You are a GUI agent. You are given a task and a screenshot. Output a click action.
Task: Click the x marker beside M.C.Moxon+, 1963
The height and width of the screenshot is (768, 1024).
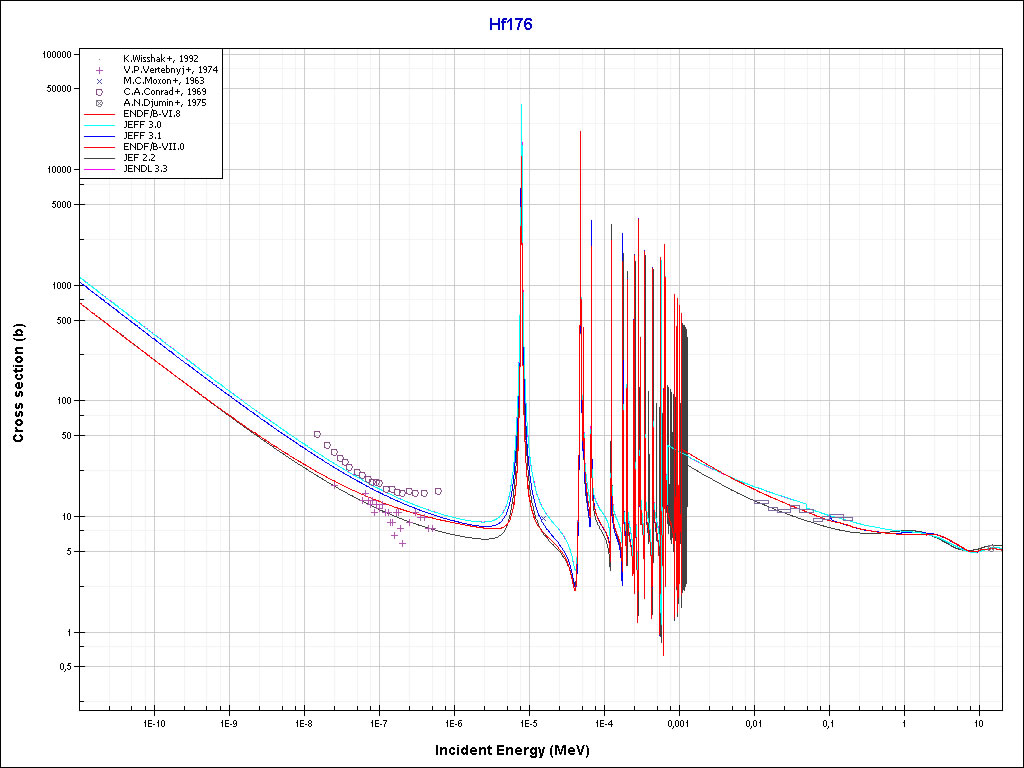tap(100, 81)
